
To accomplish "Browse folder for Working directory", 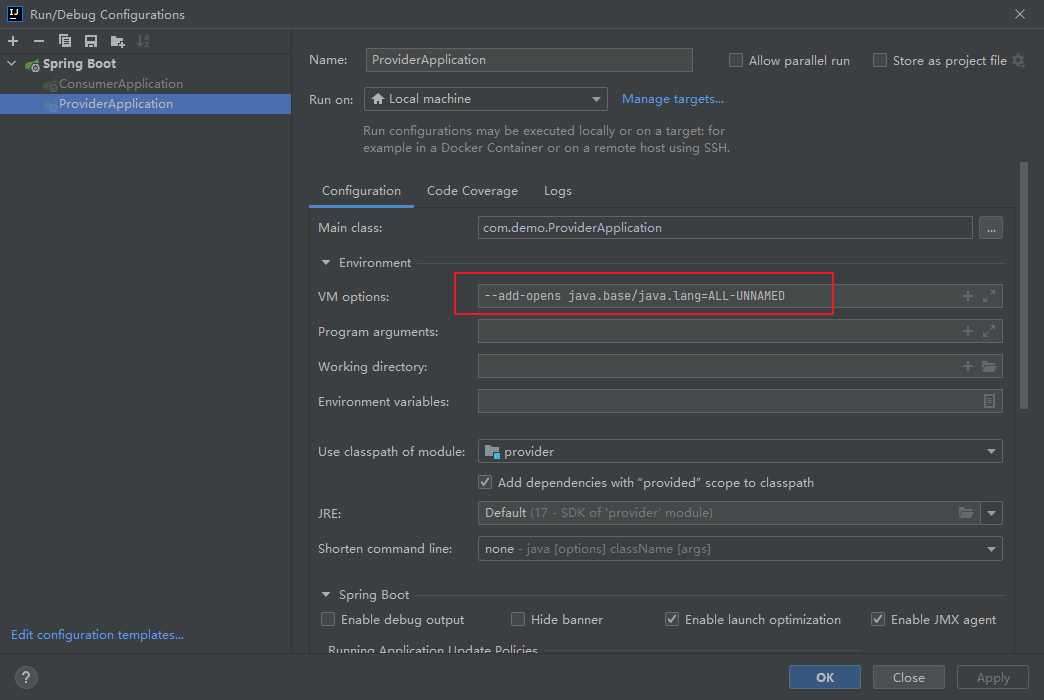I will [989, 366].
